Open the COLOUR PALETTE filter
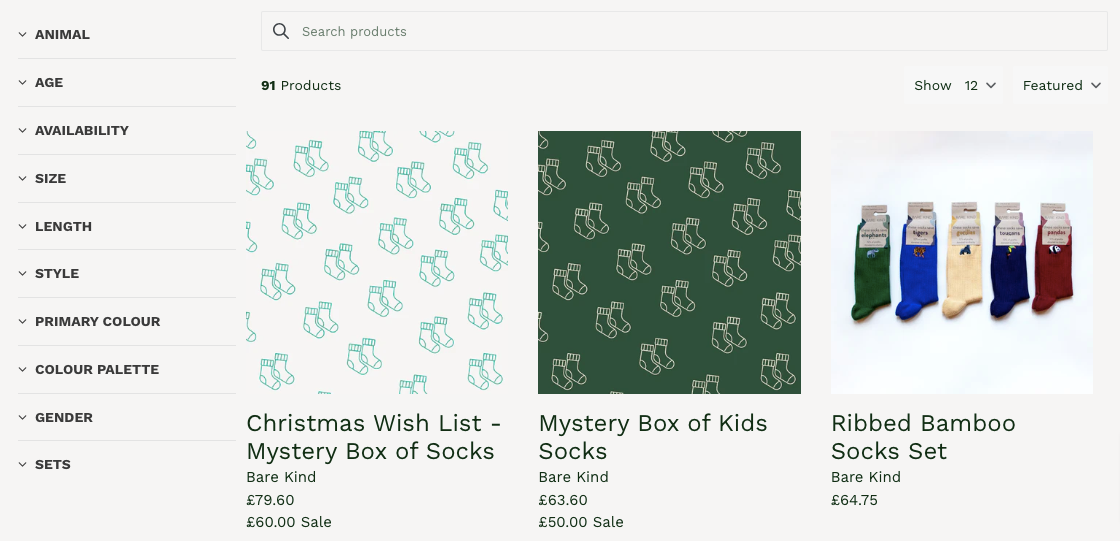Screen dimensions: 1120x541 [x=96, y=369]
